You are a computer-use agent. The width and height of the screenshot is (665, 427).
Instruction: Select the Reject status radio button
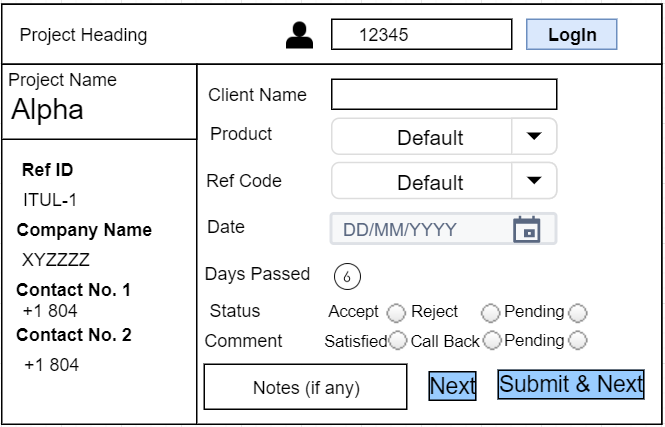(490, 313)
